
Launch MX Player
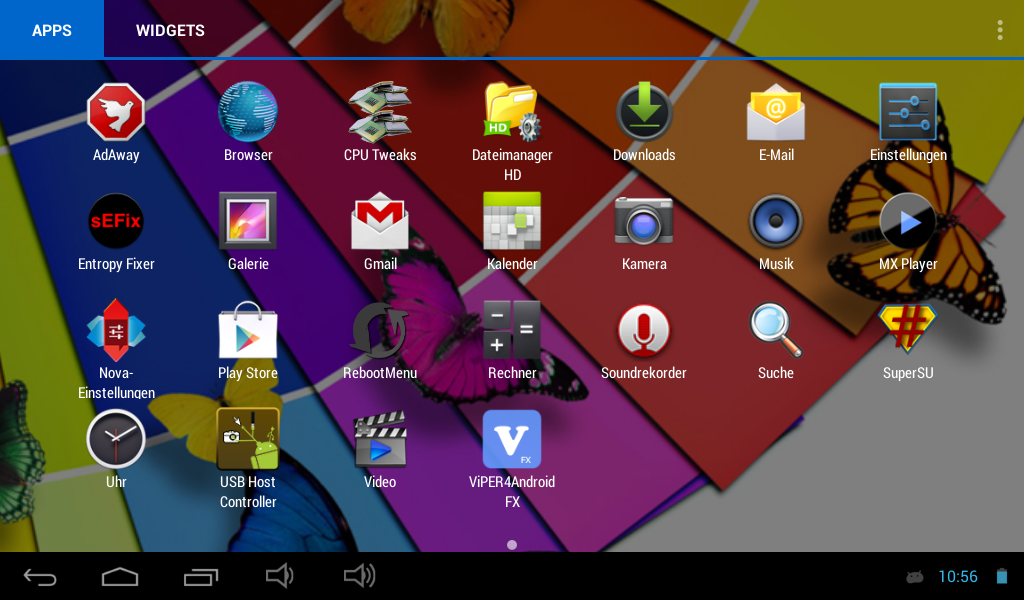coord(908,221)
